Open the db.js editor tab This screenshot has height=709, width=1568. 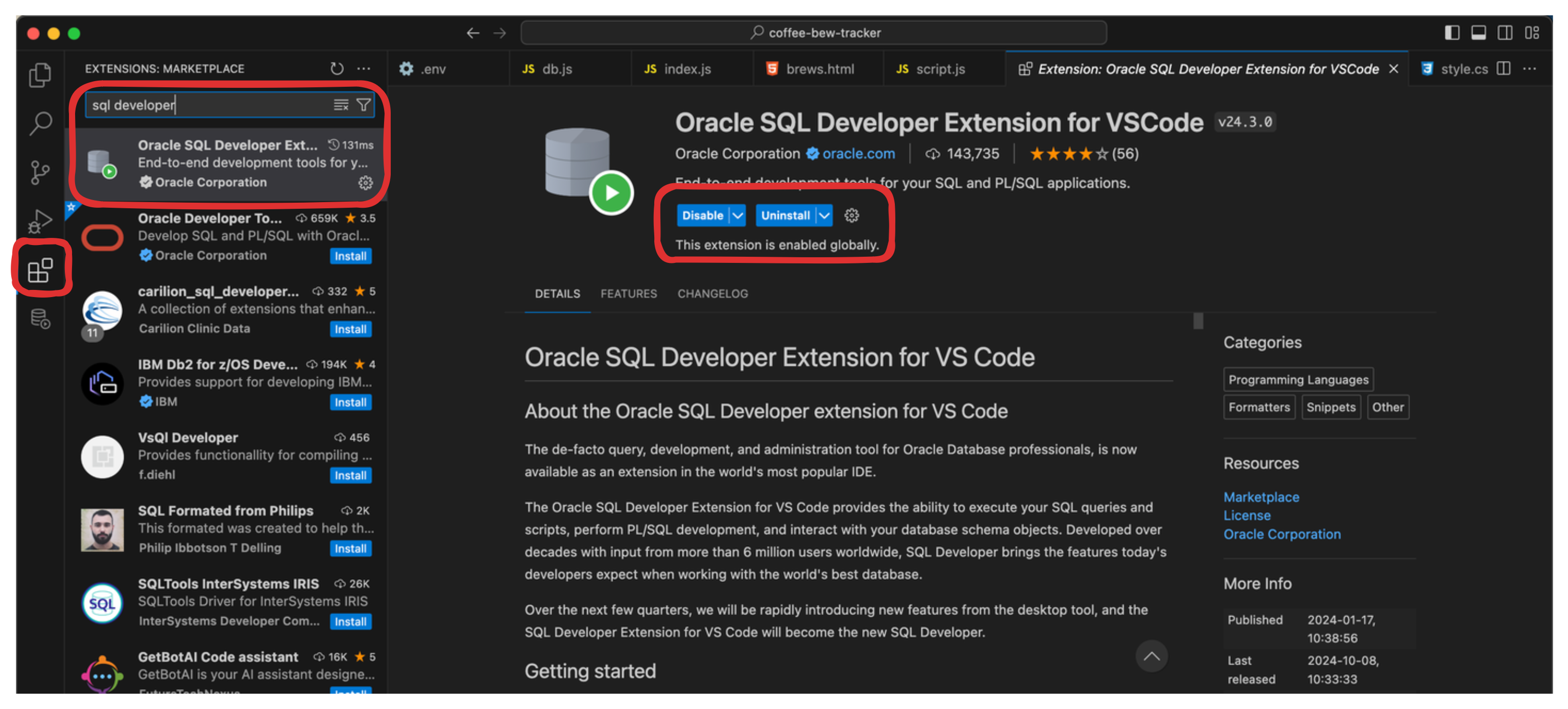(x=571, y=69)
